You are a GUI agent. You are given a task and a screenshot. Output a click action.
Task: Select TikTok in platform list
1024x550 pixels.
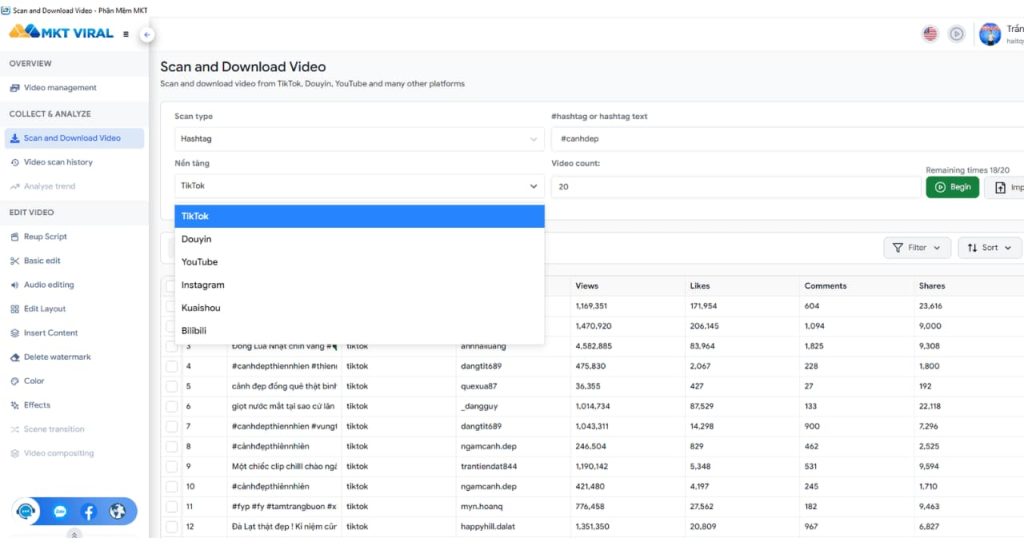tap(359, 216)
